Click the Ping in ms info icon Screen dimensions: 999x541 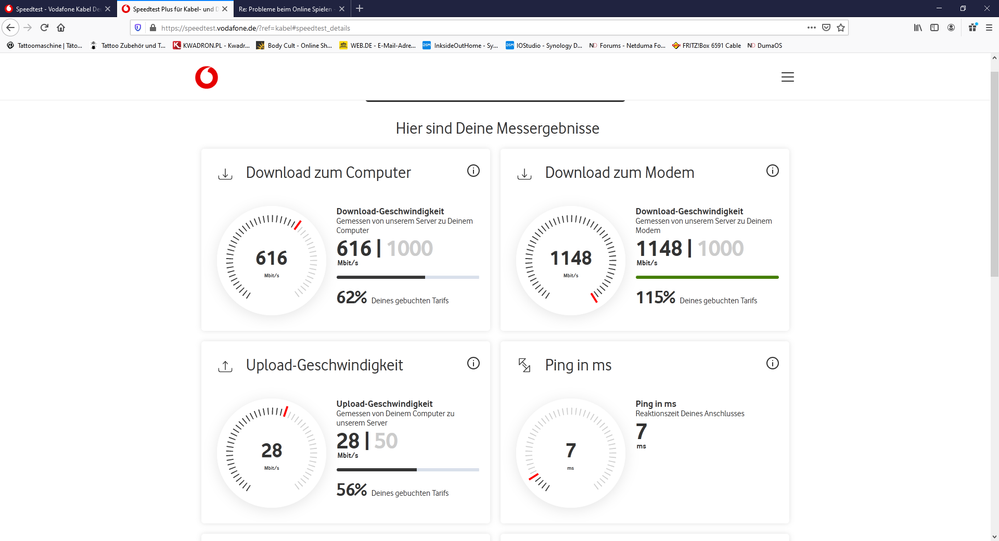tap(772, 364)
